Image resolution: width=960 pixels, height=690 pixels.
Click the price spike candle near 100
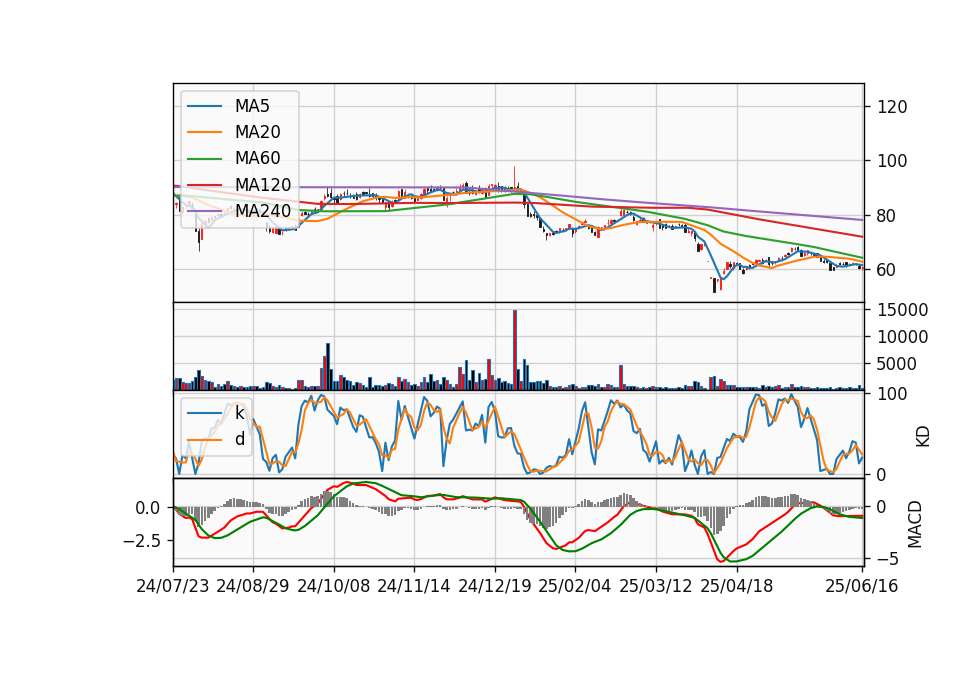514,176
